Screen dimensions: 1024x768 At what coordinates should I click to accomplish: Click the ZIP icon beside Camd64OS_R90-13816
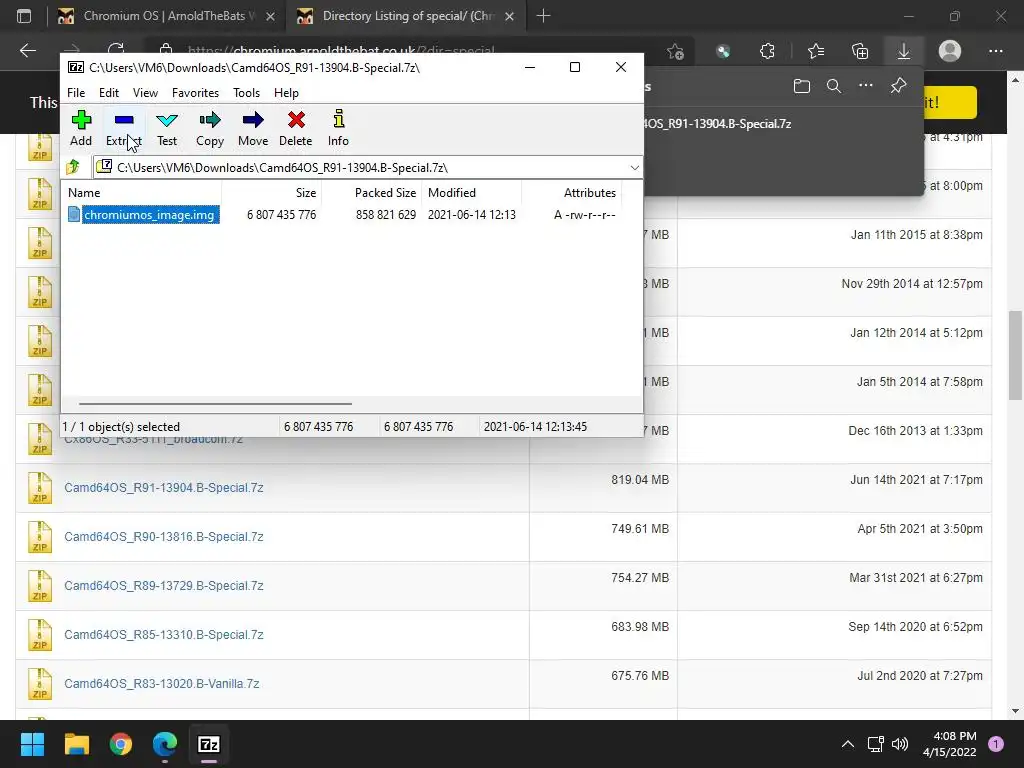[x=40, y=537]
